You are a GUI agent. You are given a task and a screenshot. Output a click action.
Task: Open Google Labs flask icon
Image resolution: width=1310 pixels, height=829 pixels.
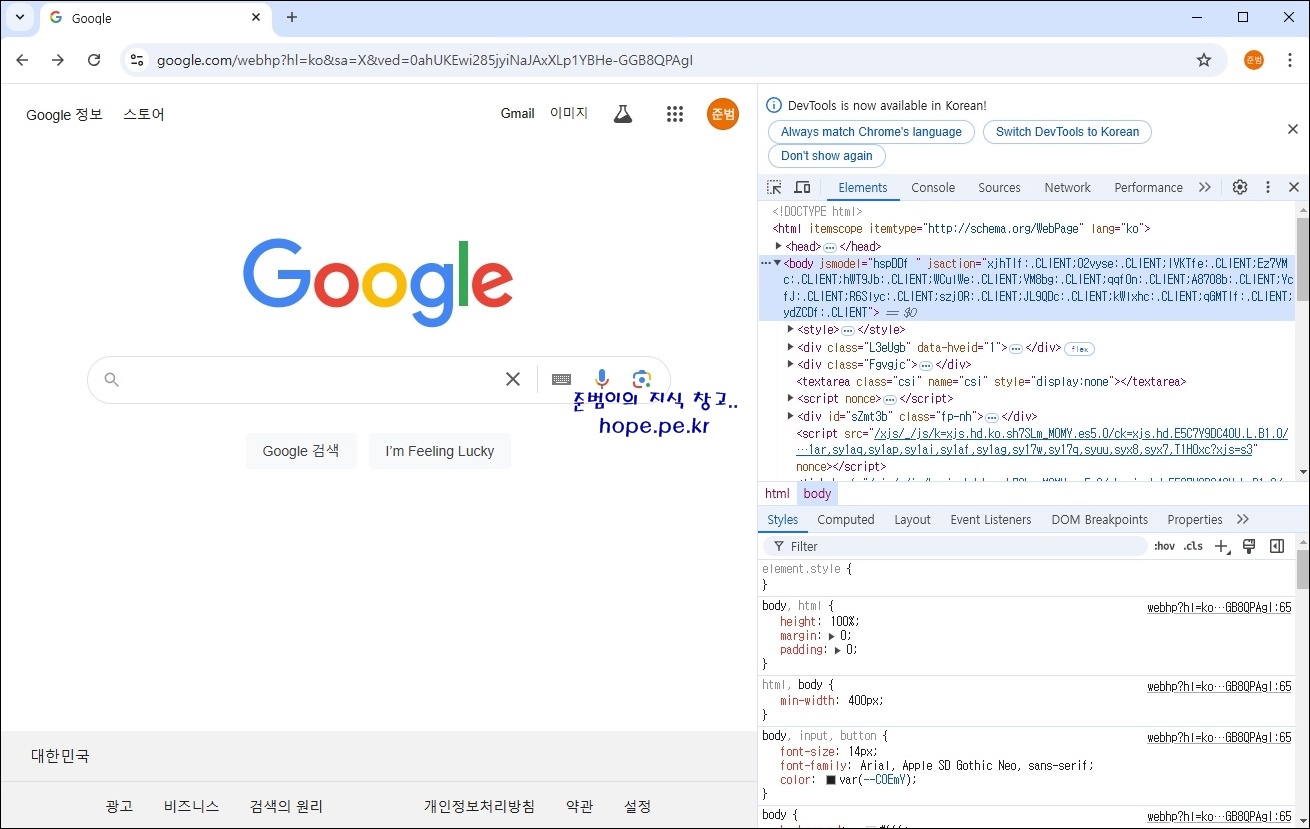click(623, 114)
